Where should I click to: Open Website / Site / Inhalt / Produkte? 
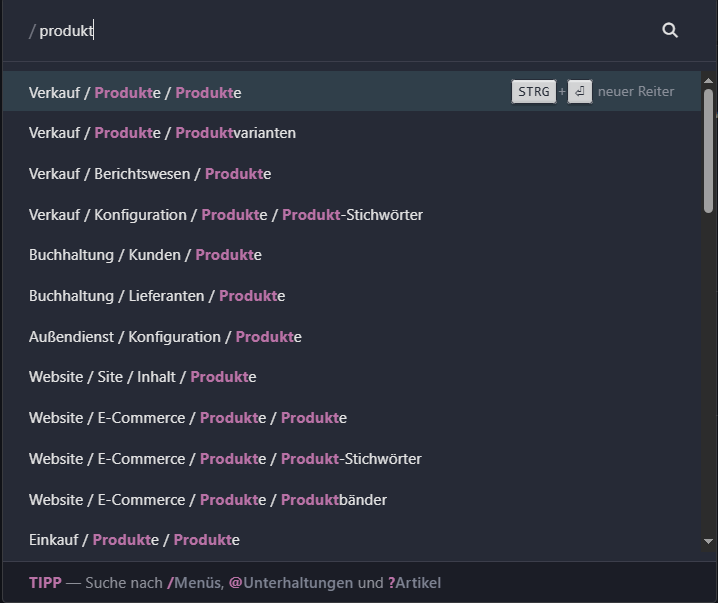pos(143,377)
